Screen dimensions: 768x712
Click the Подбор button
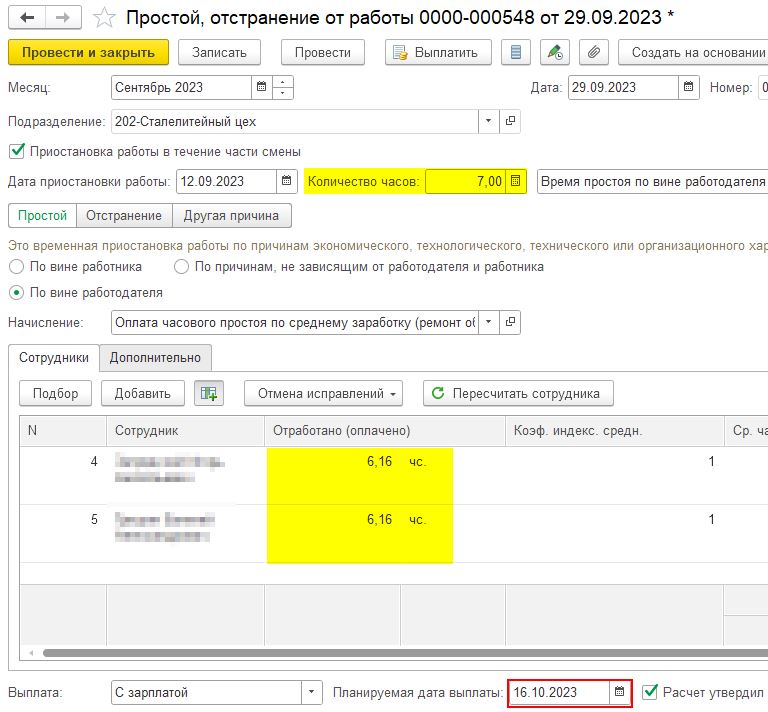click(55, 393)
